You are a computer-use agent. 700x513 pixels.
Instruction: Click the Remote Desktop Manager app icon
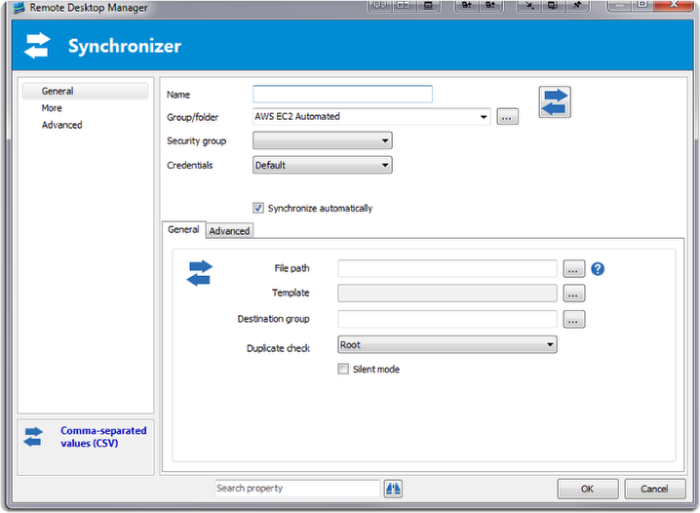point(19,7)
